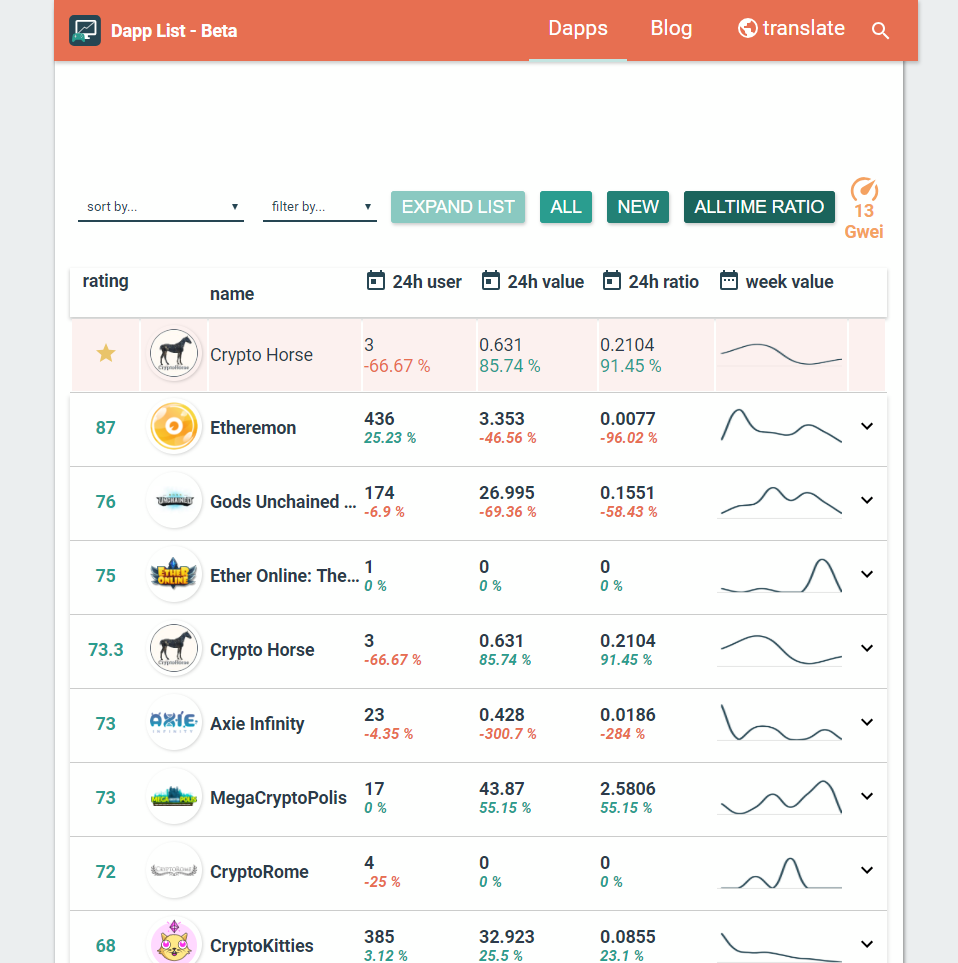Click MegaCryptoPolis 24h ratio 2.5806
Image resolution: width=958 pixels, height=963 pixels.
(628, 789)
